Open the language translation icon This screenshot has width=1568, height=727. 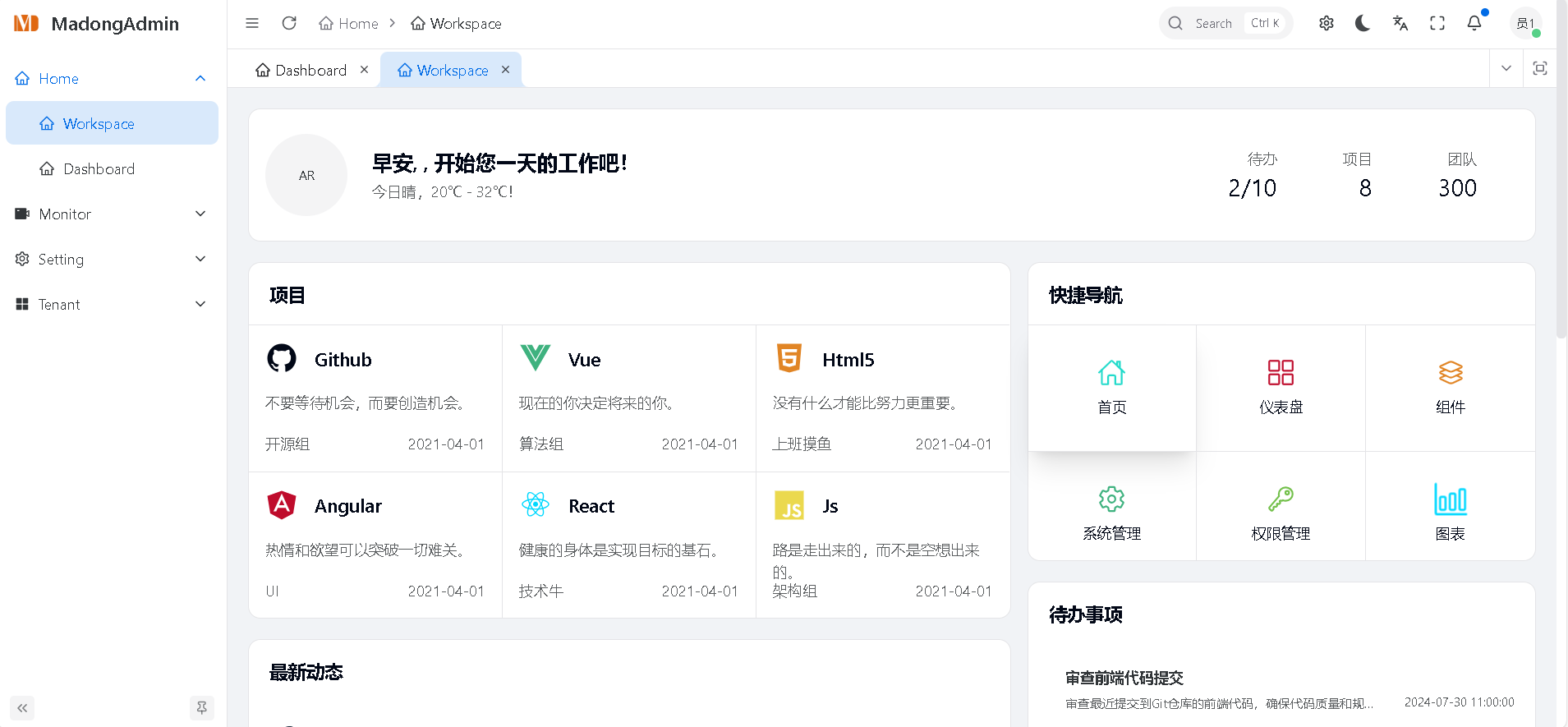tap(1400, 23)
